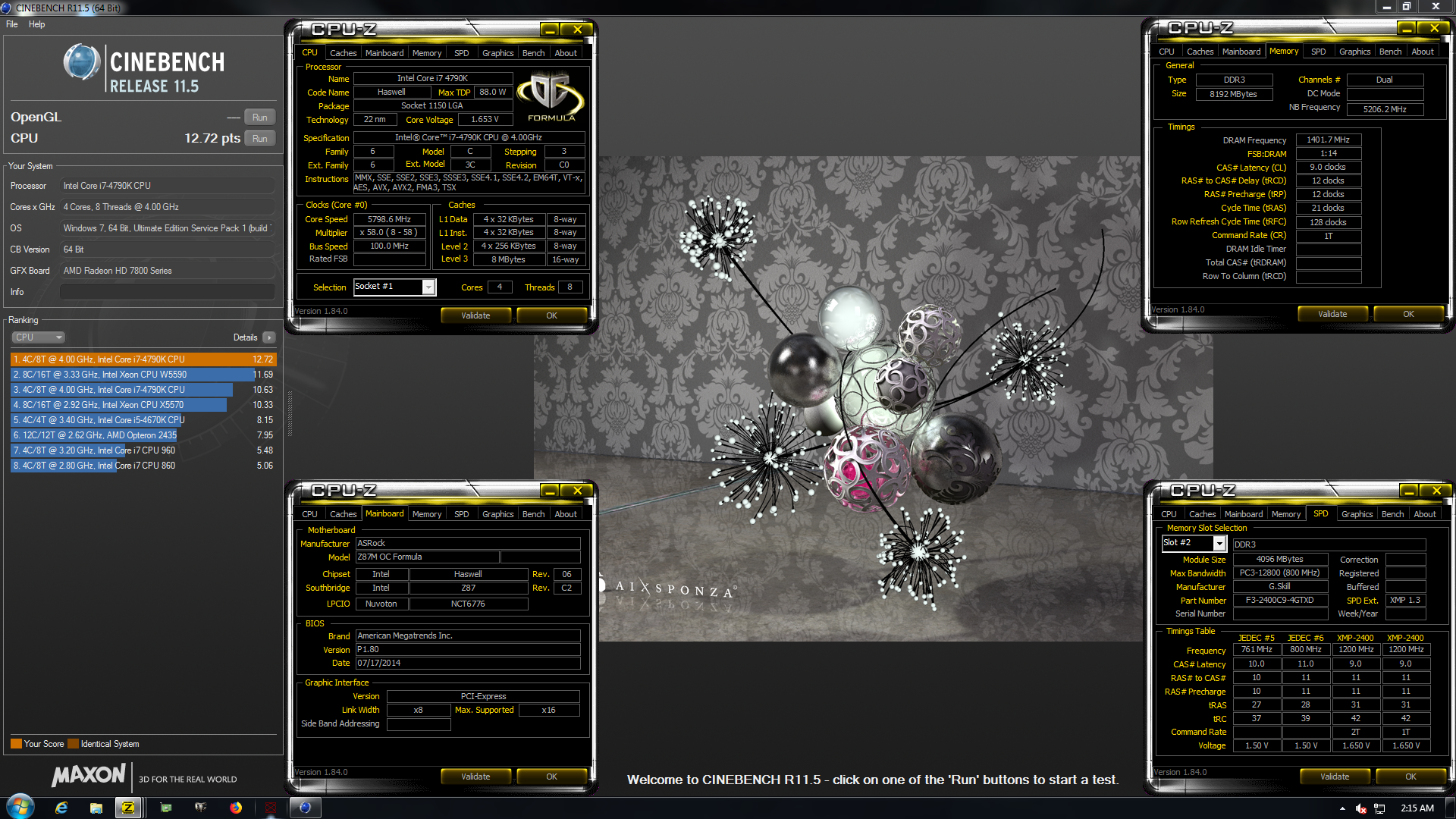Click the Core Speed 5798.6 MHz value
The width and height of the screenshot is (1456, 819).
[390, 219]
